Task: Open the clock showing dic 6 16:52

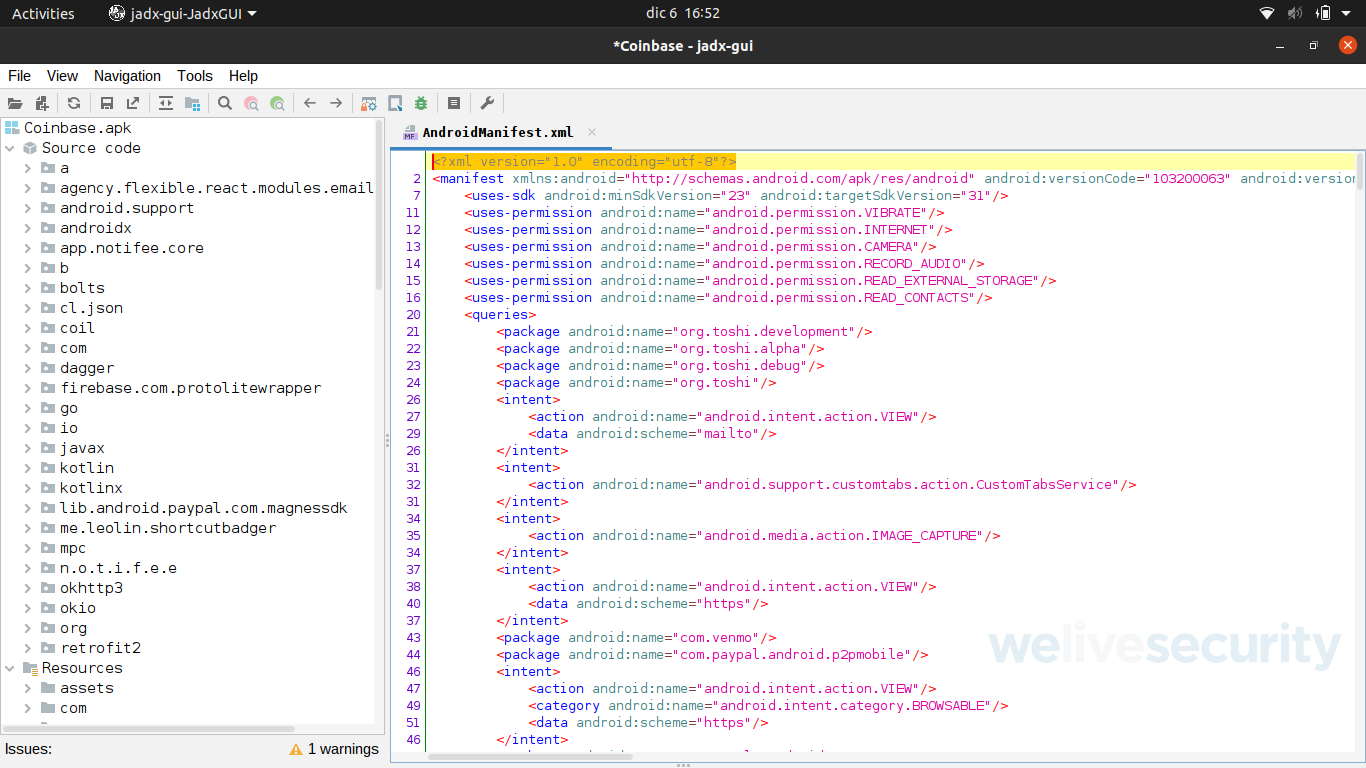Action: [683, 13]
